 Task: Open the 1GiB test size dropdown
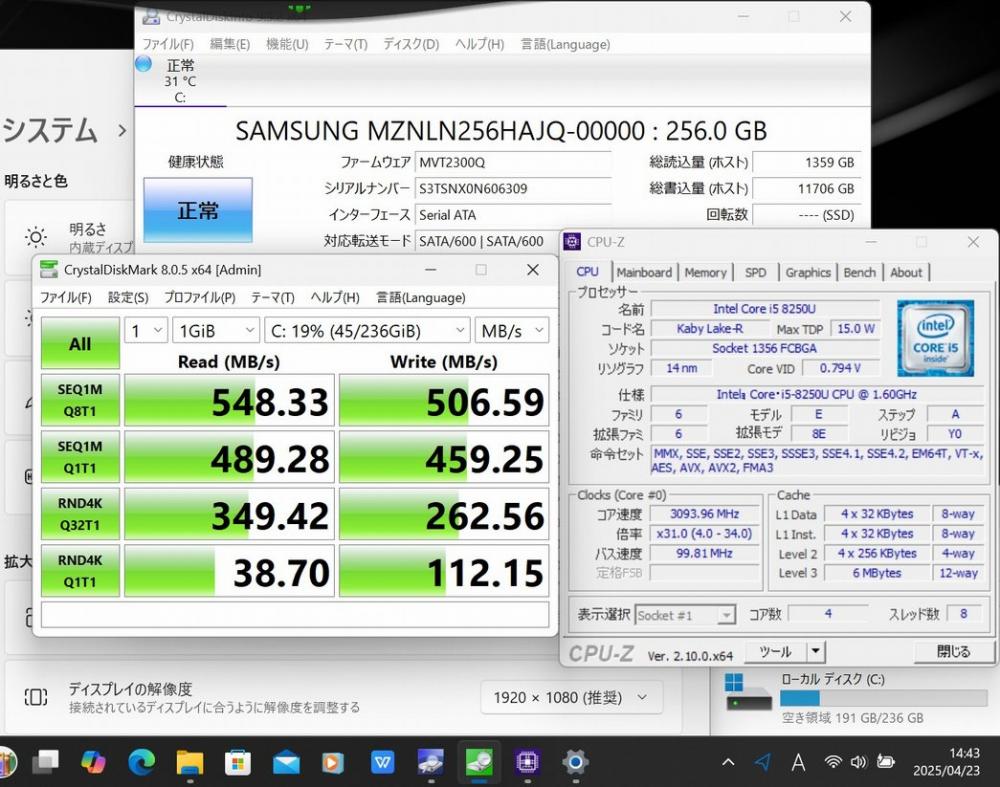tap(216, 330)
